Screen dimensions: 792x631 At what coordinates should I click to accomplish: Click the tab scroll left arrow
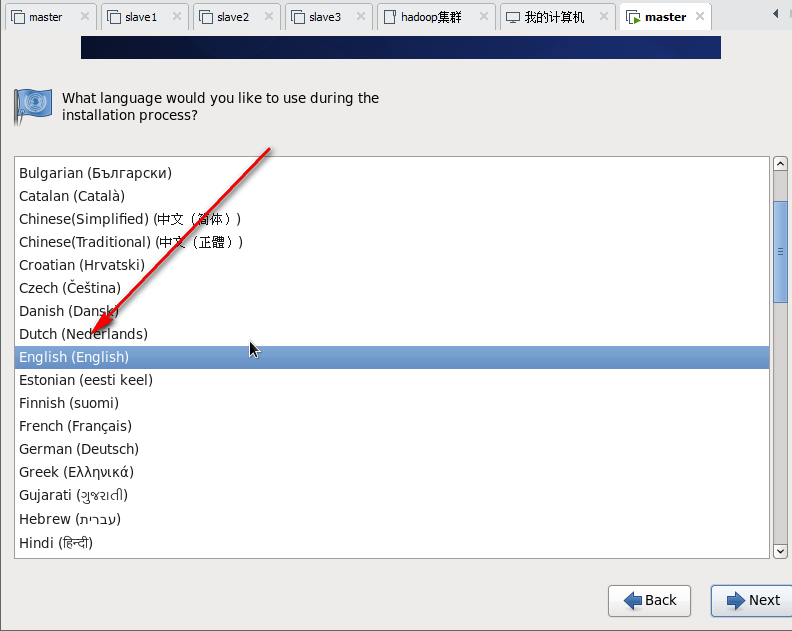click(775, 14)
